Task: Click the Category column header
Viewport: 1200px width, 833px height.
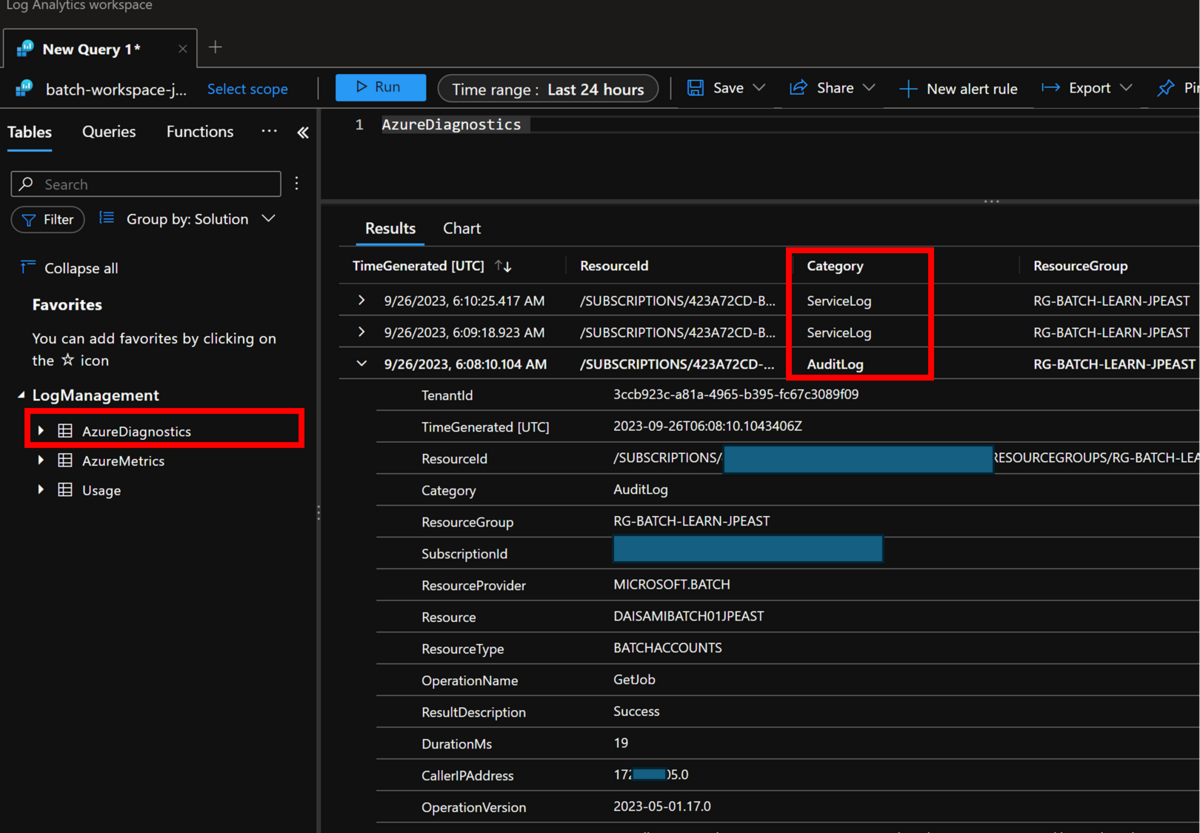Action: click(x=835, y=266)
